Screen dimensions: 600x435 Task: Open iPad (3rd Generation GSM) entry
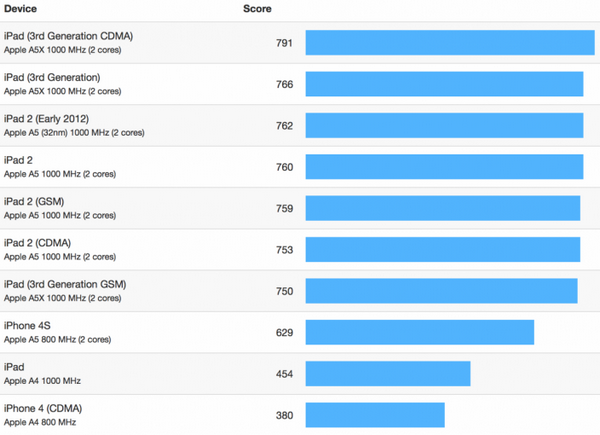[x=65, y=284]
